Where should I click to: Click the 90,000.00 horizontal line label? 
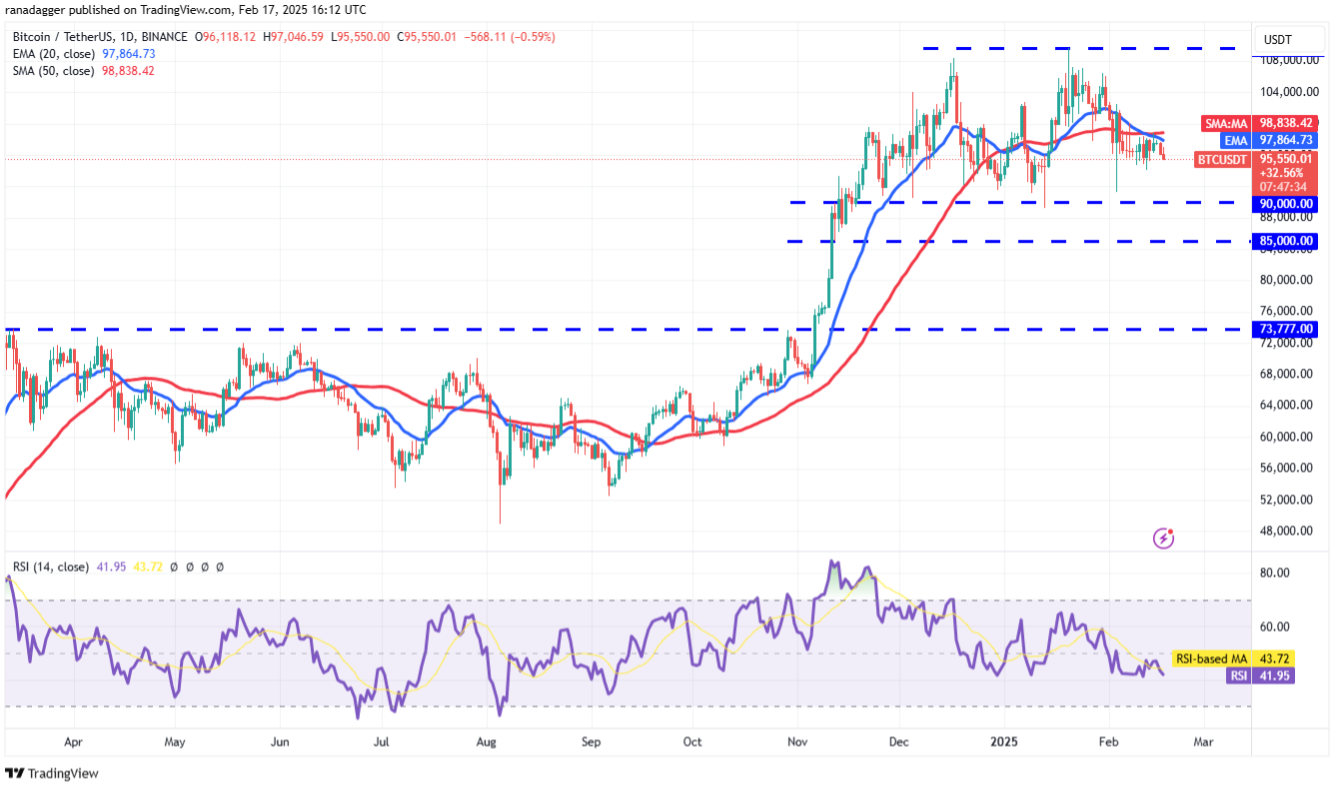pos(1285,203)
